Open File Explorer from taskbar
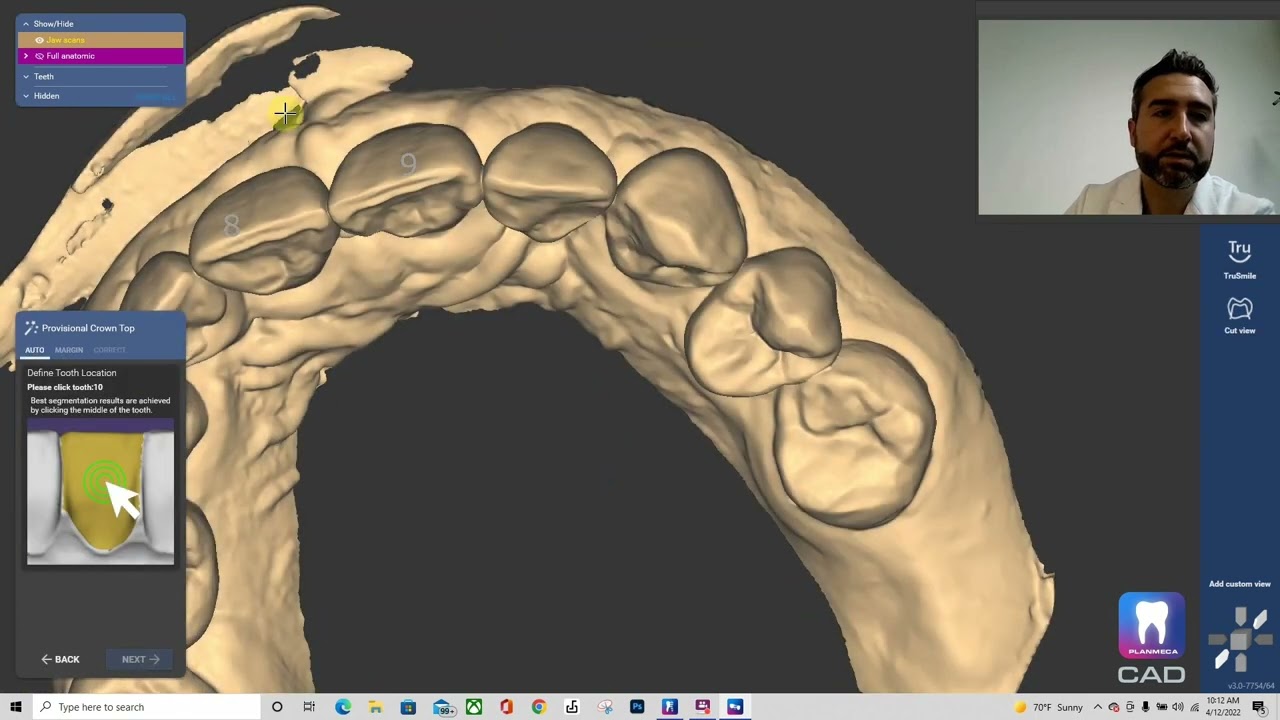The width and height of the screenshot is (1280, 720). 375,707
